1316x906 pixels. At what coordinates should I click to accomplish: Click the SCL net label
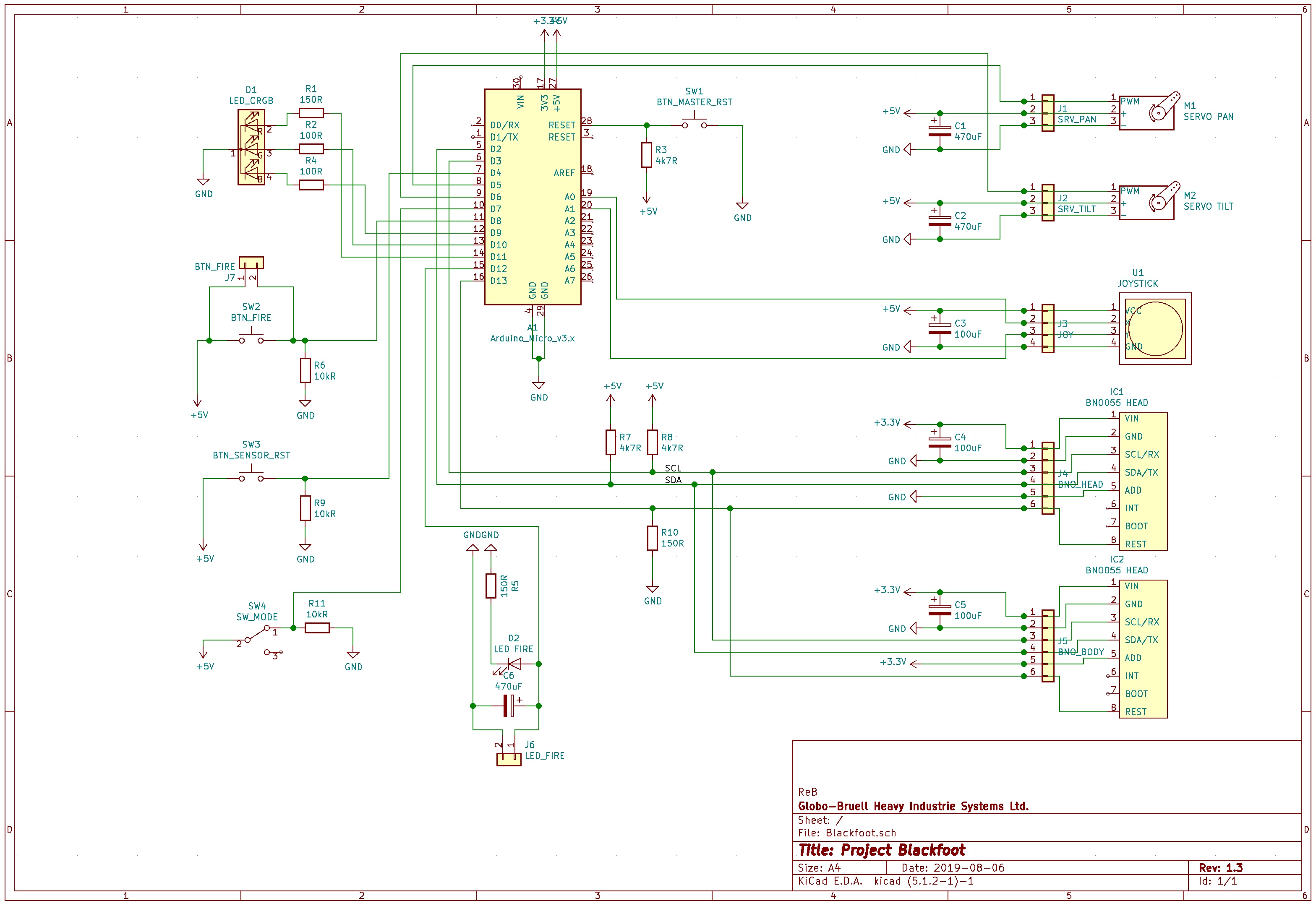point(673,469)
